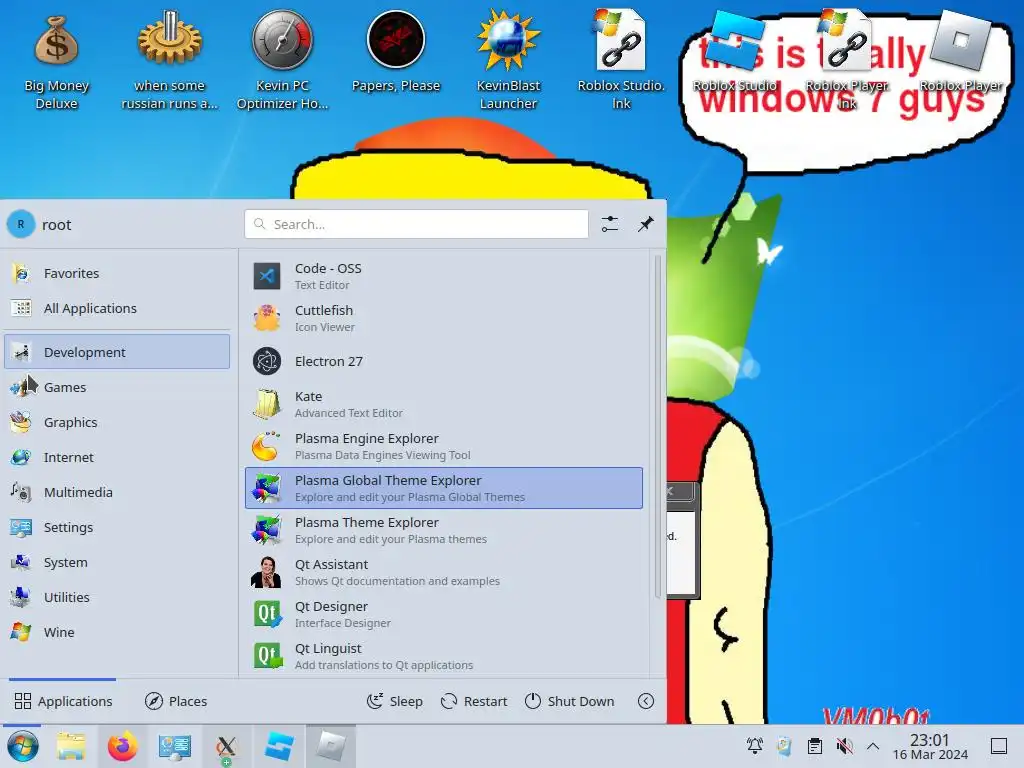Screen dimensions: 1024x768
Task: Open the Internet category
Action: click(x=118, y=457)
